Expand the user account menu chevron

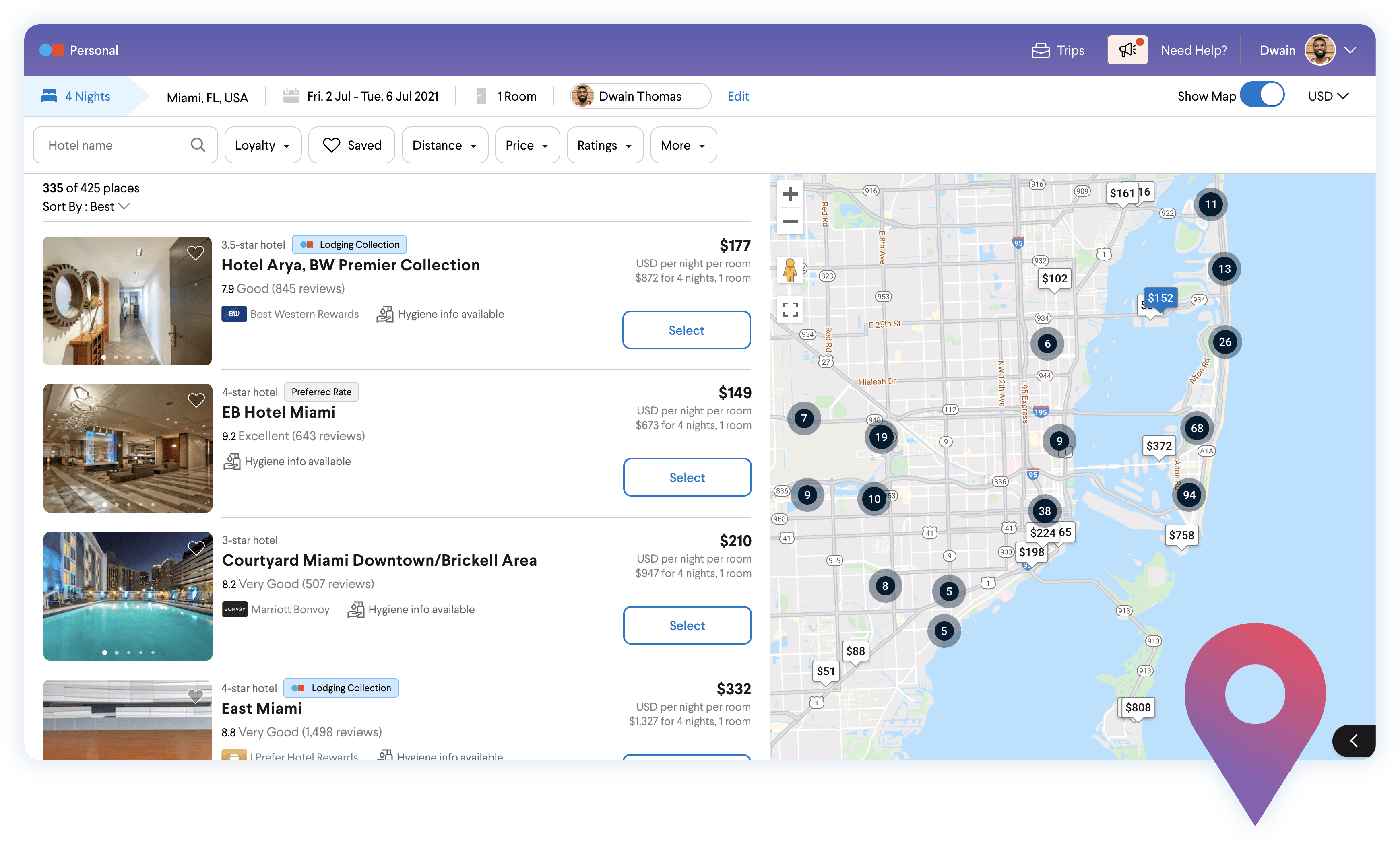tap(1350, 51)
